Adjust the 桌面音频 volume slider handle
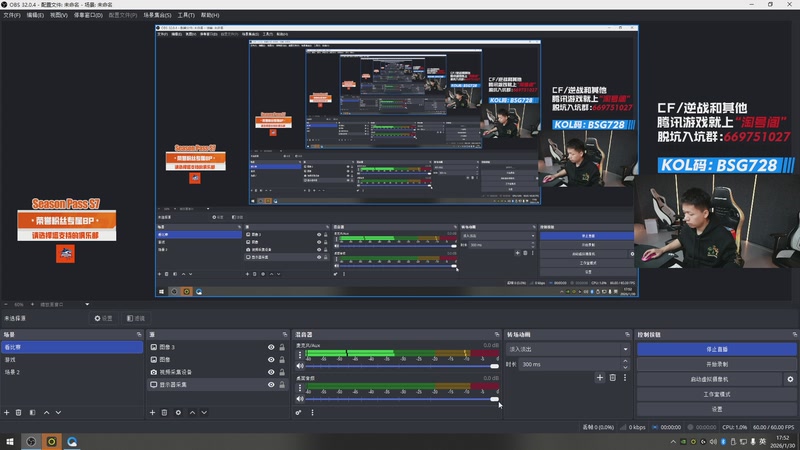The image size is (800, 450). [x=494, y=399]
